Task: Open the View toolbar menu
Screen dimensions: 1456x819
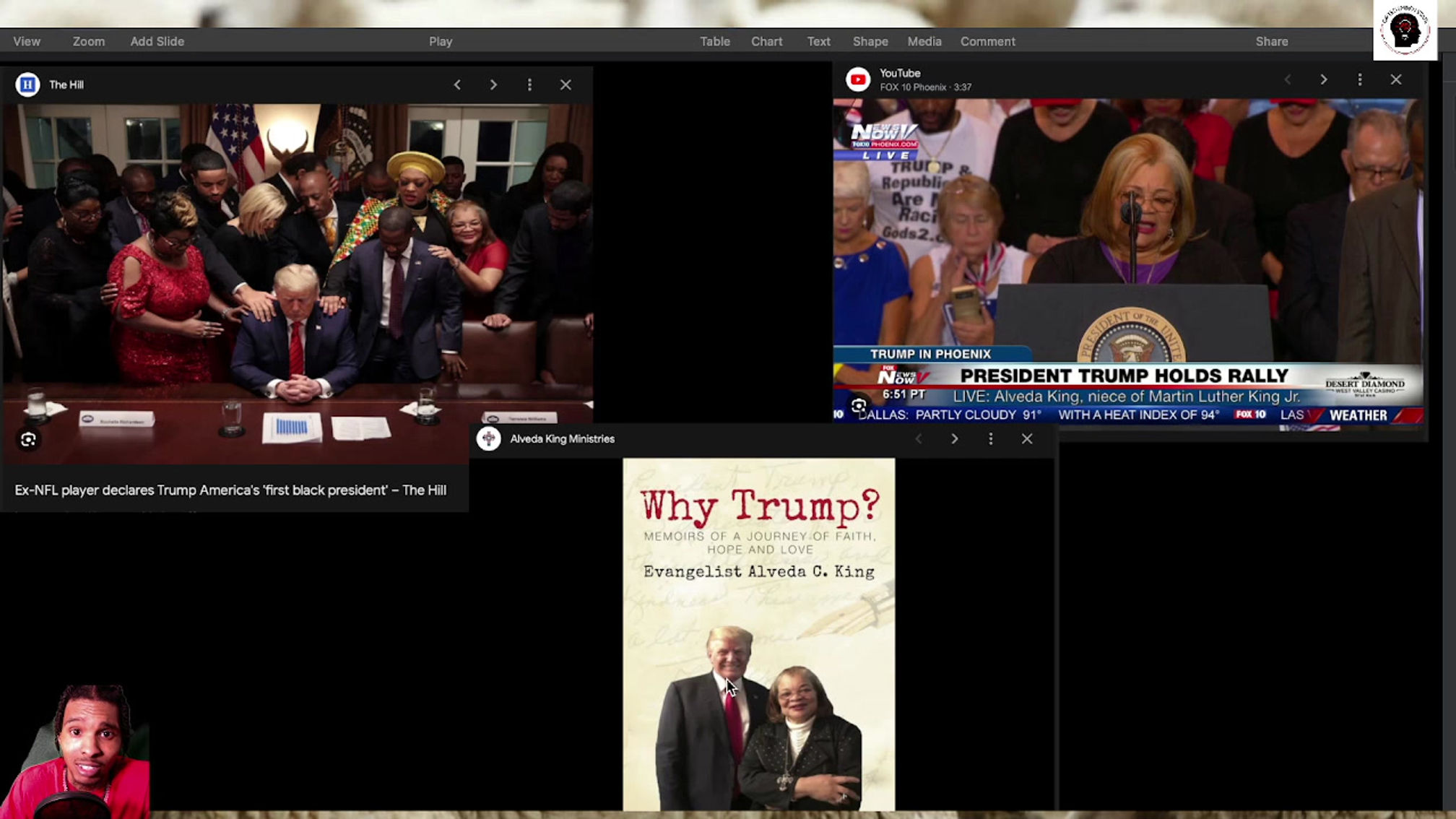Action: coord(27,42)
